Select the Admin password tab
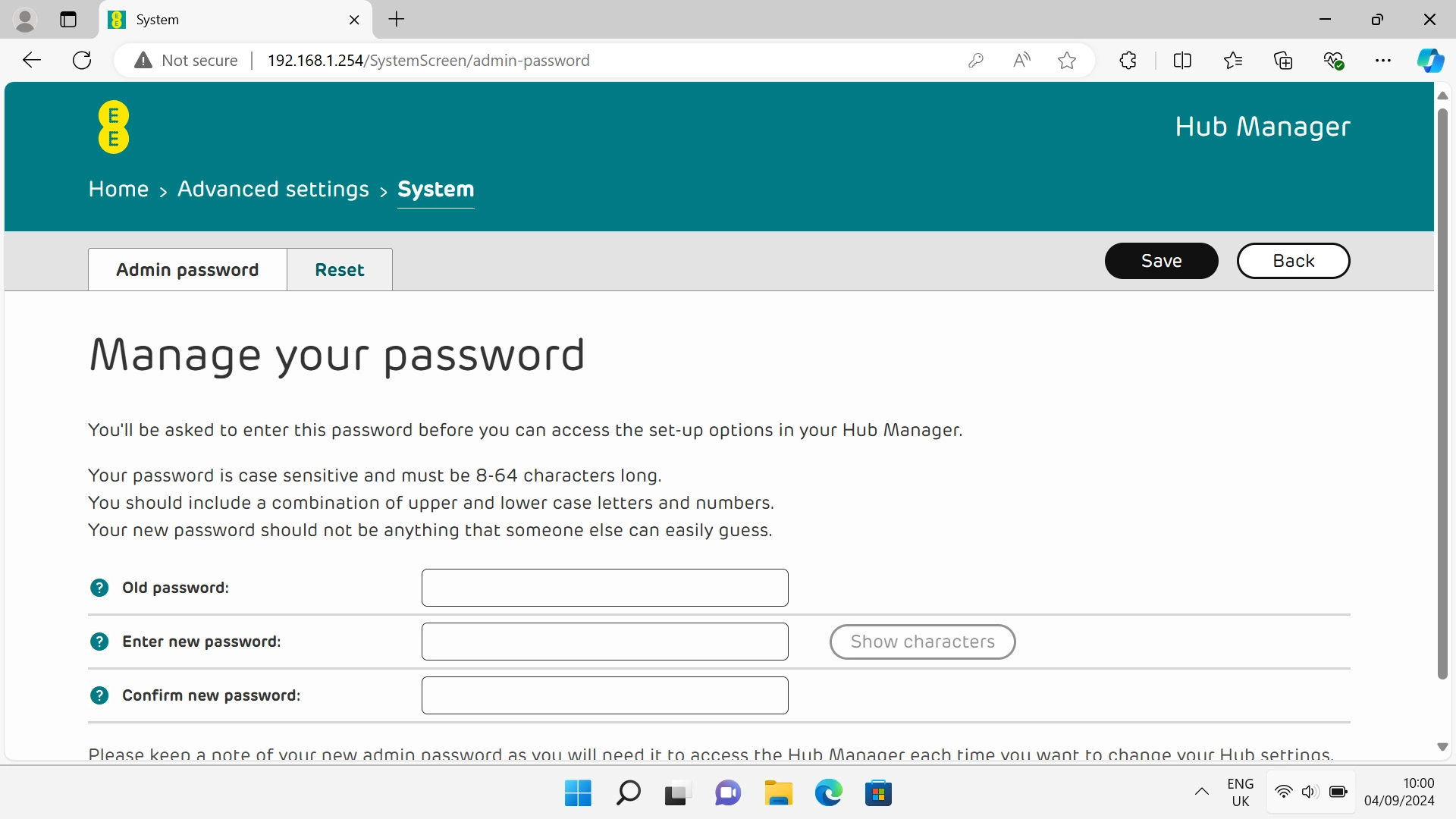Viewport: 1456px width, 819px height. (187, 270)
